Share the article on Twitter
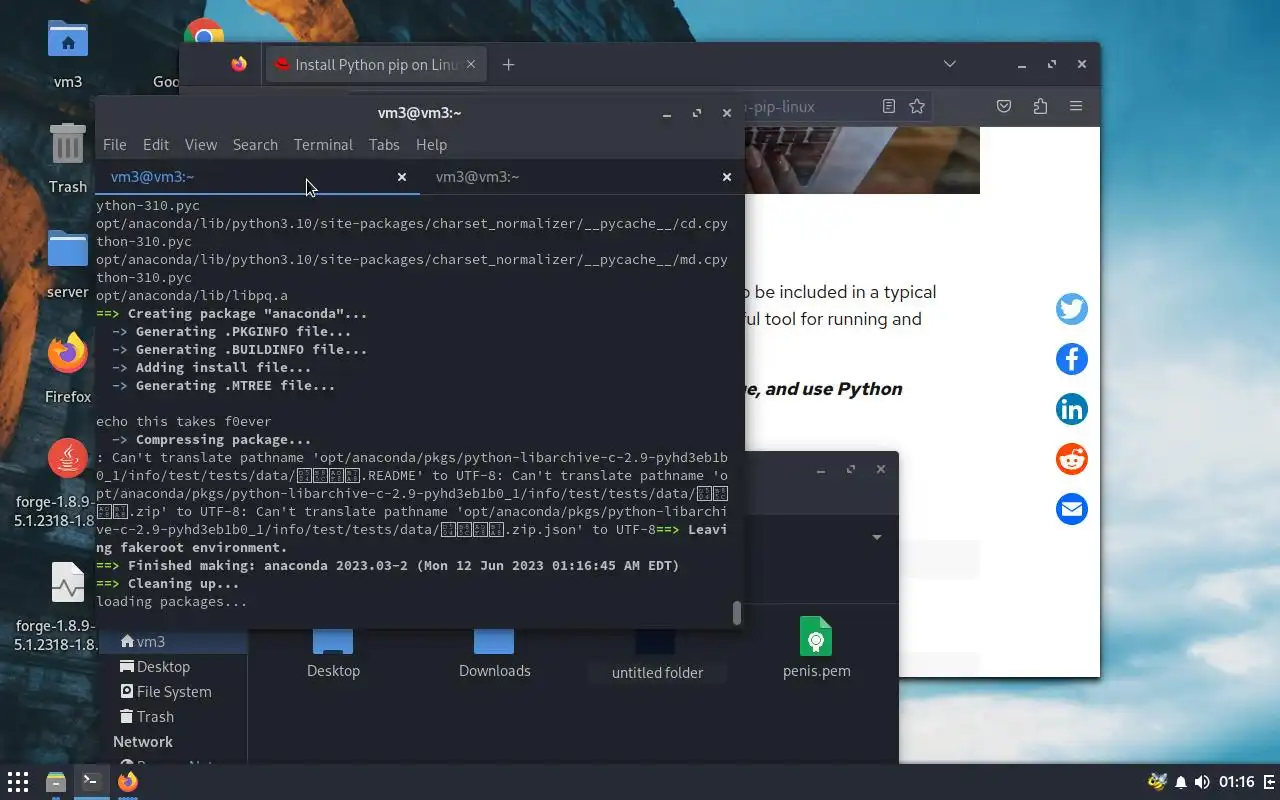The width and height of the screenshot is (1280, 800). pos(1071,309)
